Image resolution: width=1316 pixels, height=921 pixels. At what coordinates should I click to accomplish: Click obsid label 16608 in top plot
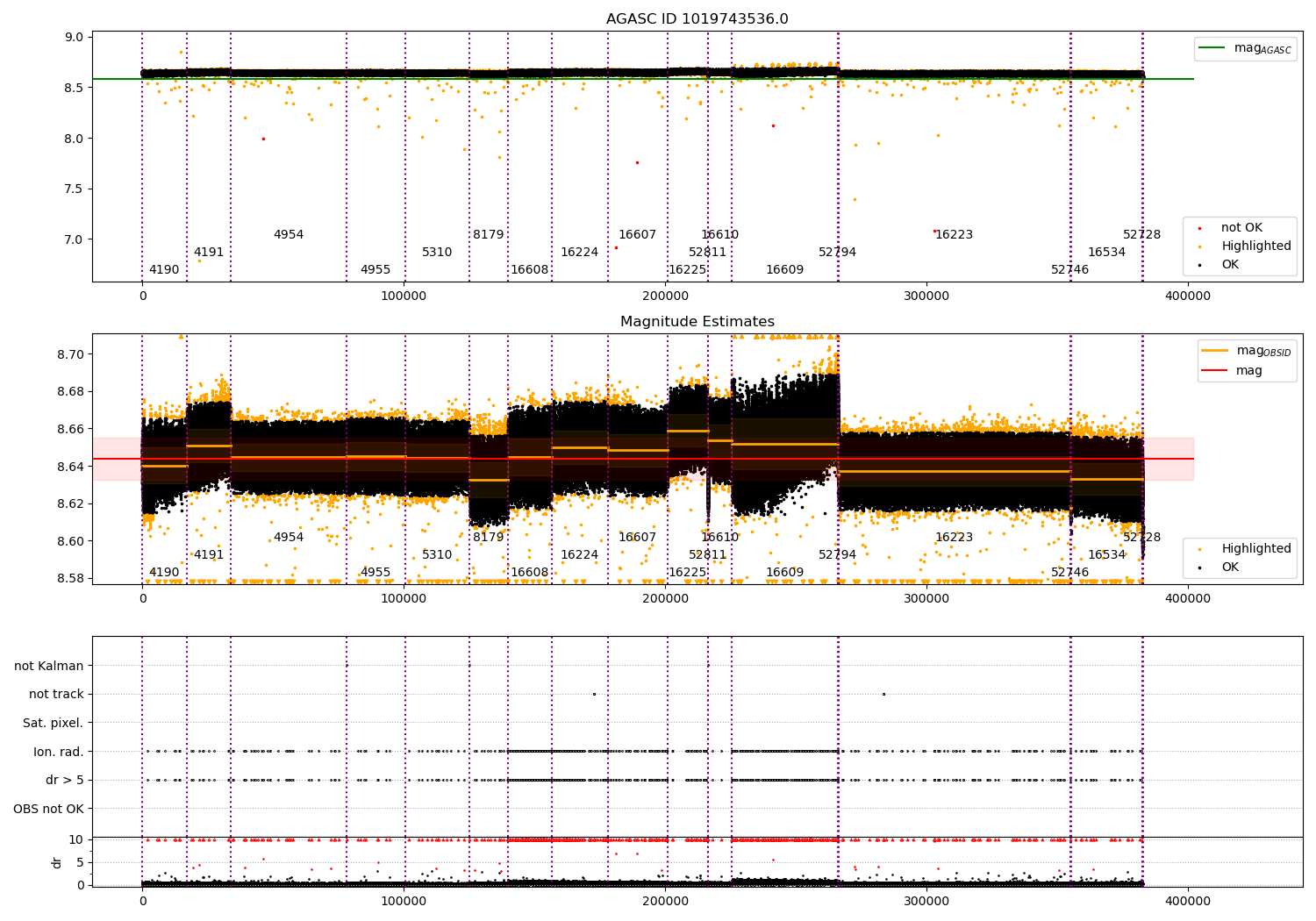click(530, 269)
